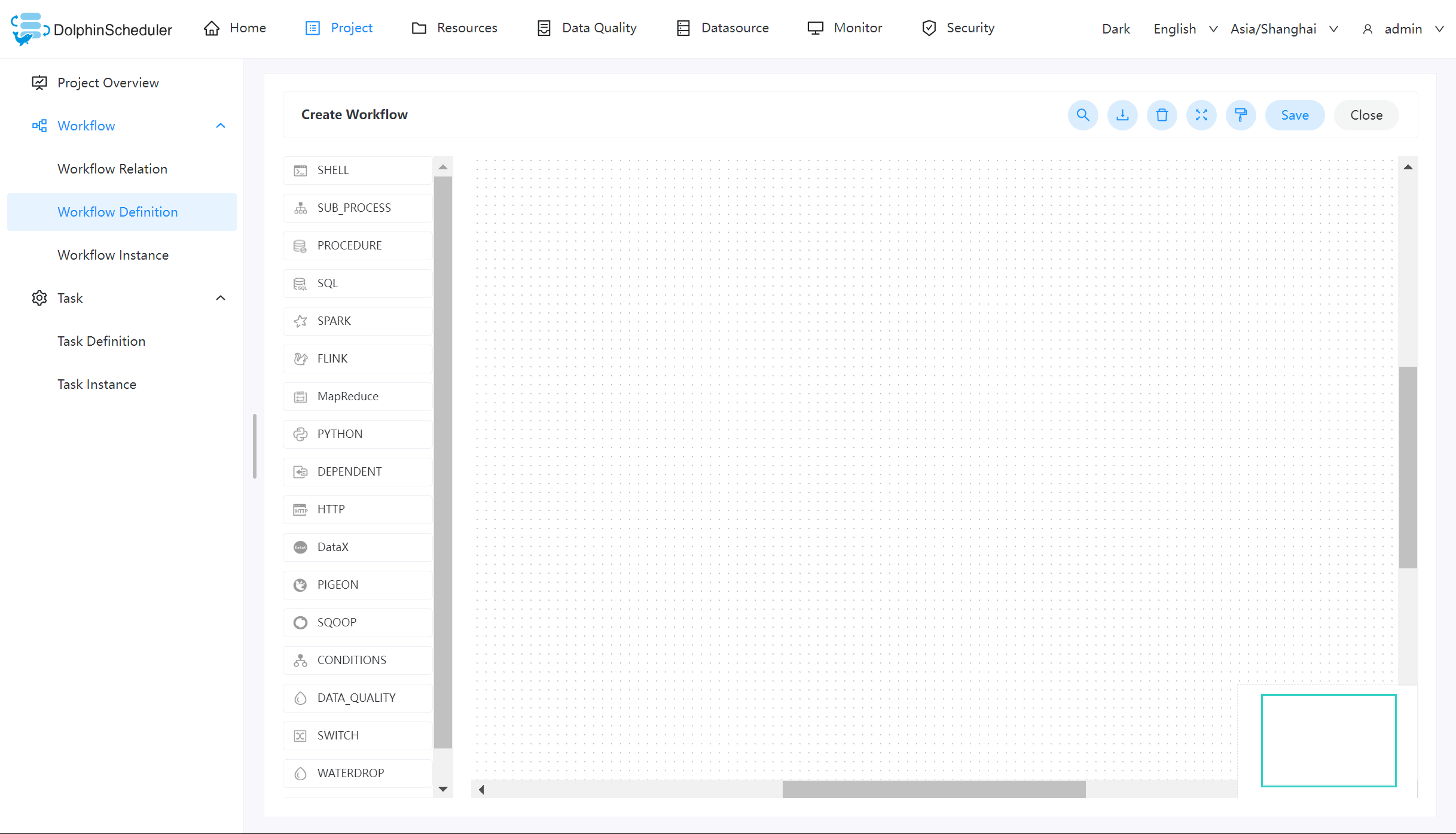Go to the Monitor menu

844,28
